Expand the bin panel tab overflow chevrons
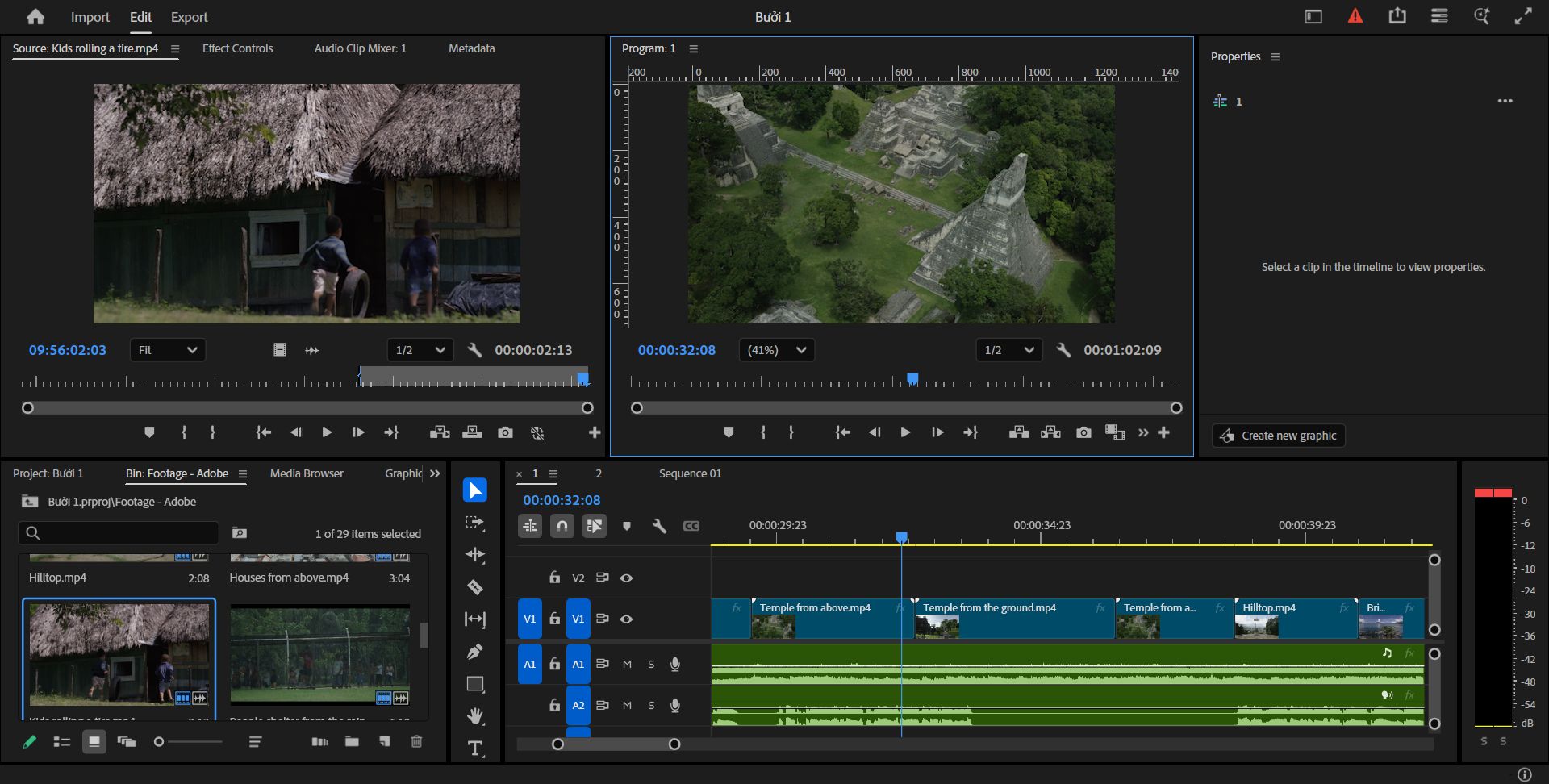The image size is (1549, 784). [435, 473]
